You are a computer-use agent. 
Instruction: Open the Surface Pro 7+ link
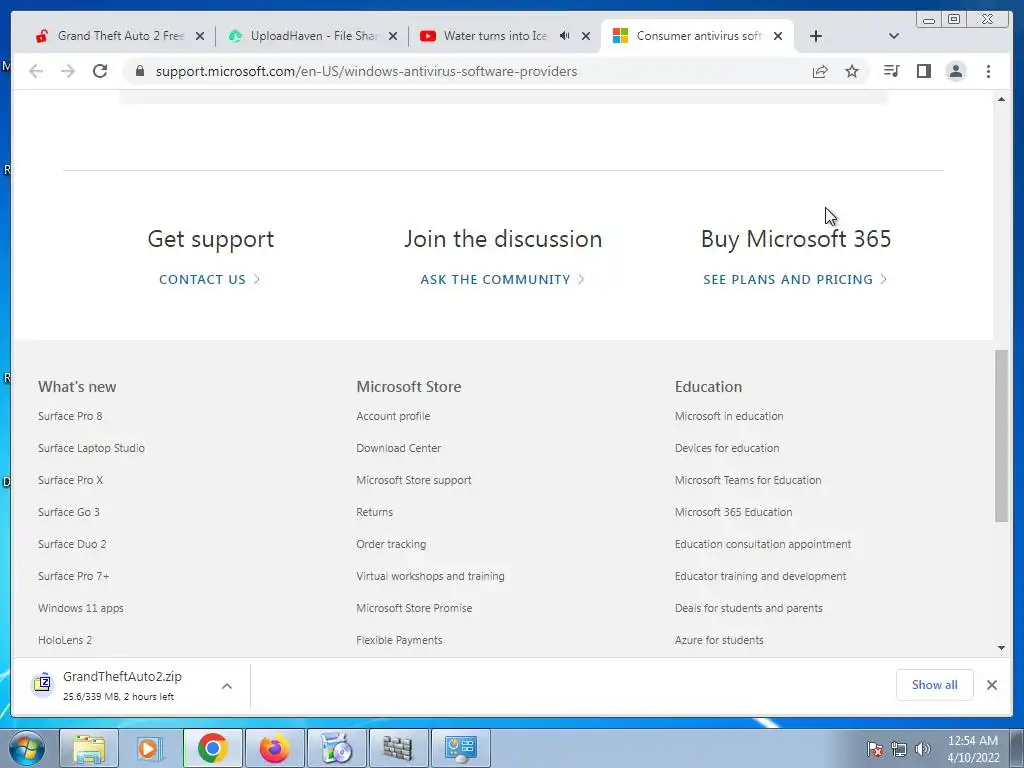pos(73,576)
